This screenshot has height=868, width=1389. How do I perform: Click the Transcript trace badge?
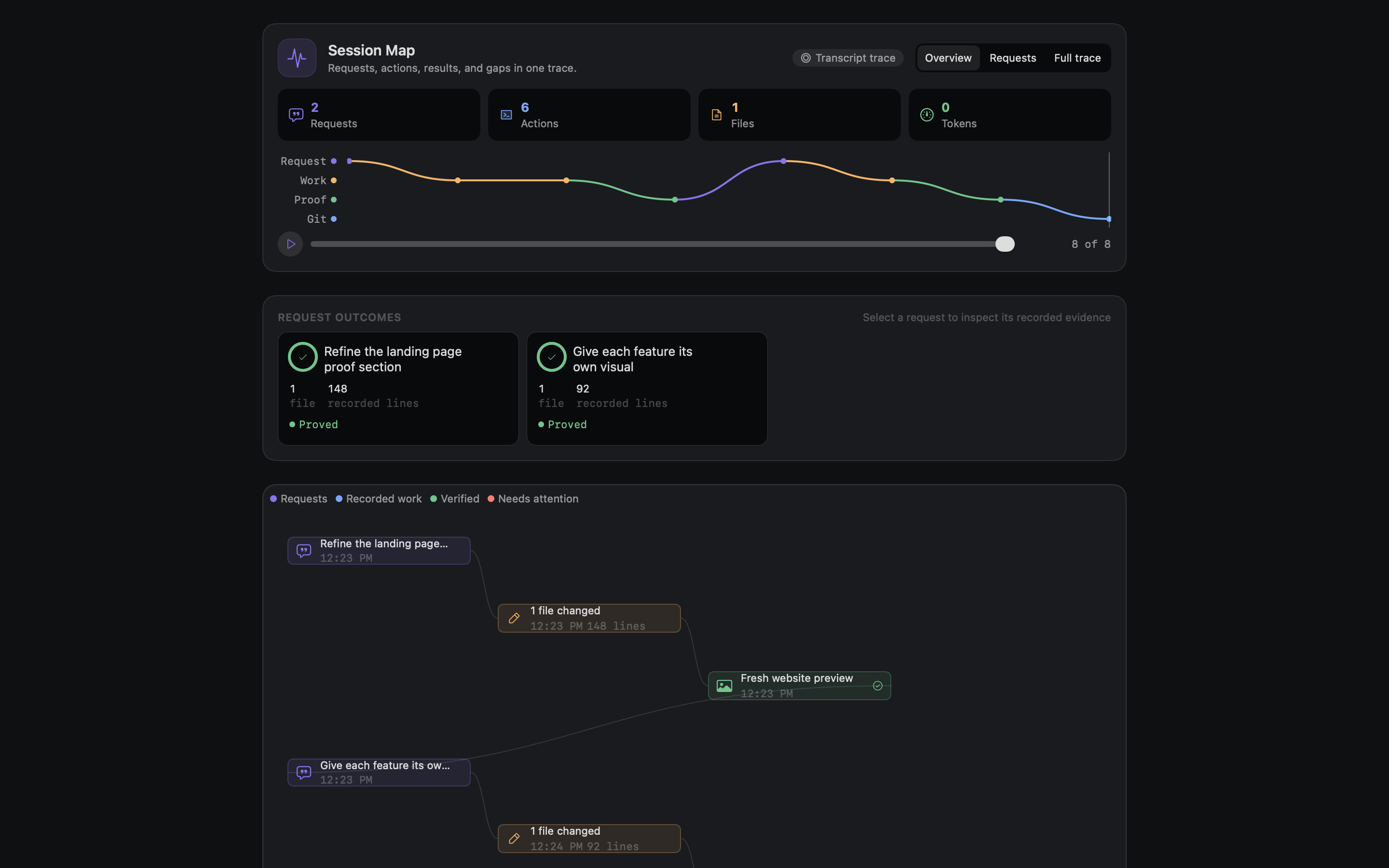coord(848,58)
